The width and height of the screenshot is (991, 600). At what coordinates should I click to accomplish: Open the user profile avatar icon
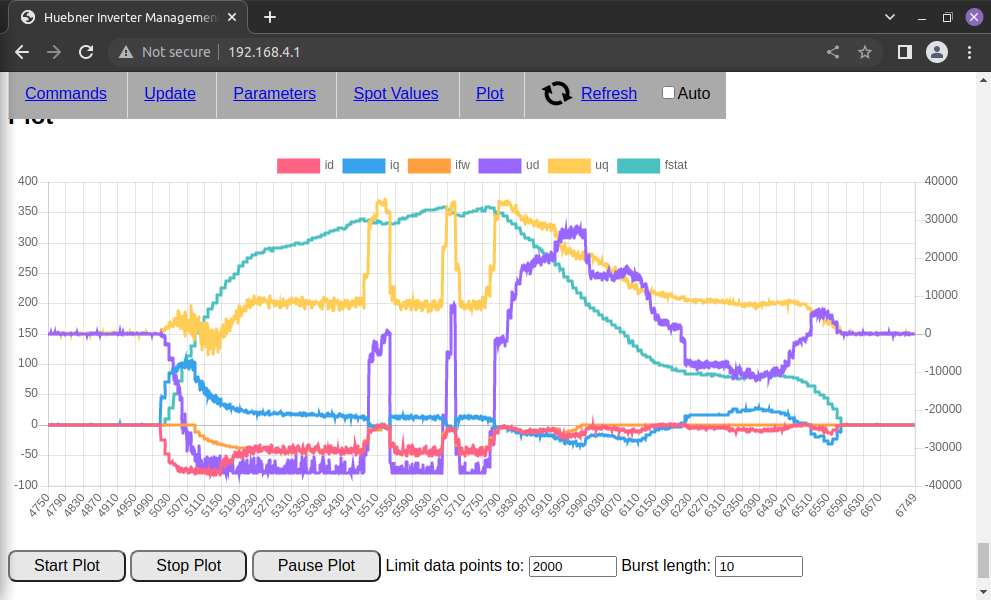point(936,52)
